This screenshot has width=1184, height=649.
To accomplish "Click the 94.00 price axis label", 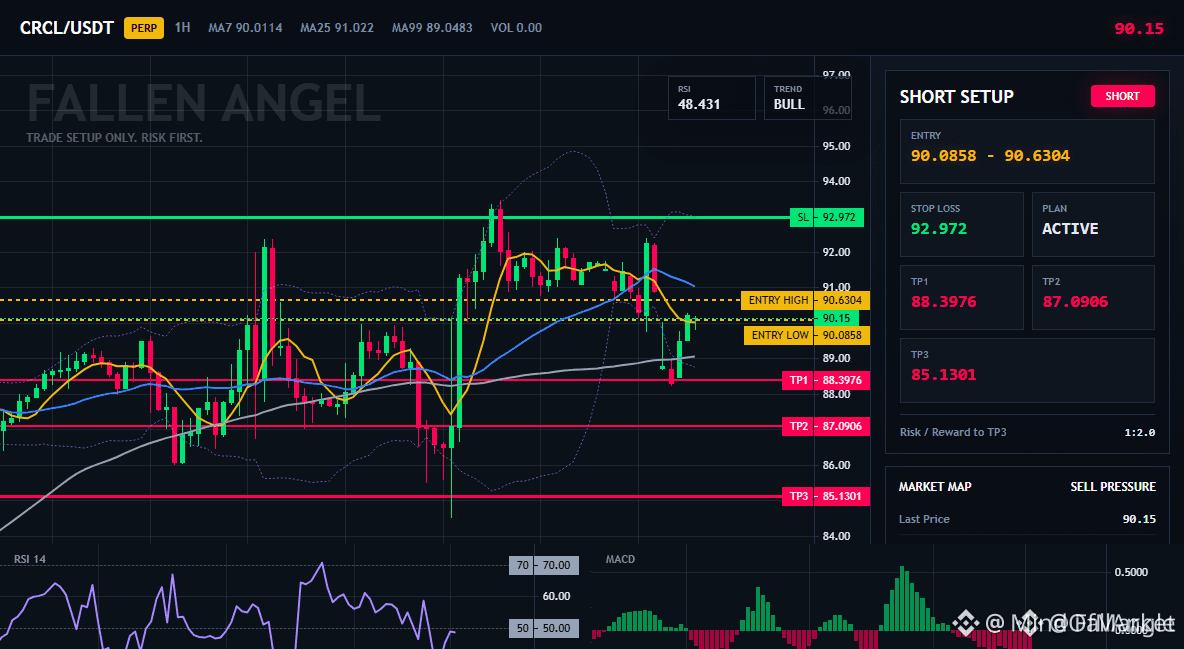I will pos(836,181).
